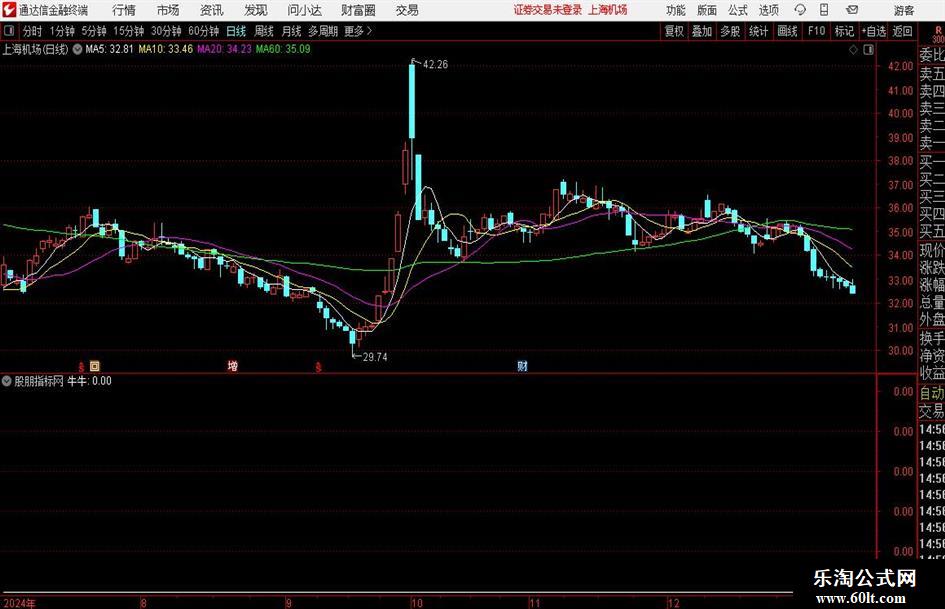Click the 牛牛: 0.00 indicator value
The width and height of the screenshot is (945, 609).
point(89,381)
